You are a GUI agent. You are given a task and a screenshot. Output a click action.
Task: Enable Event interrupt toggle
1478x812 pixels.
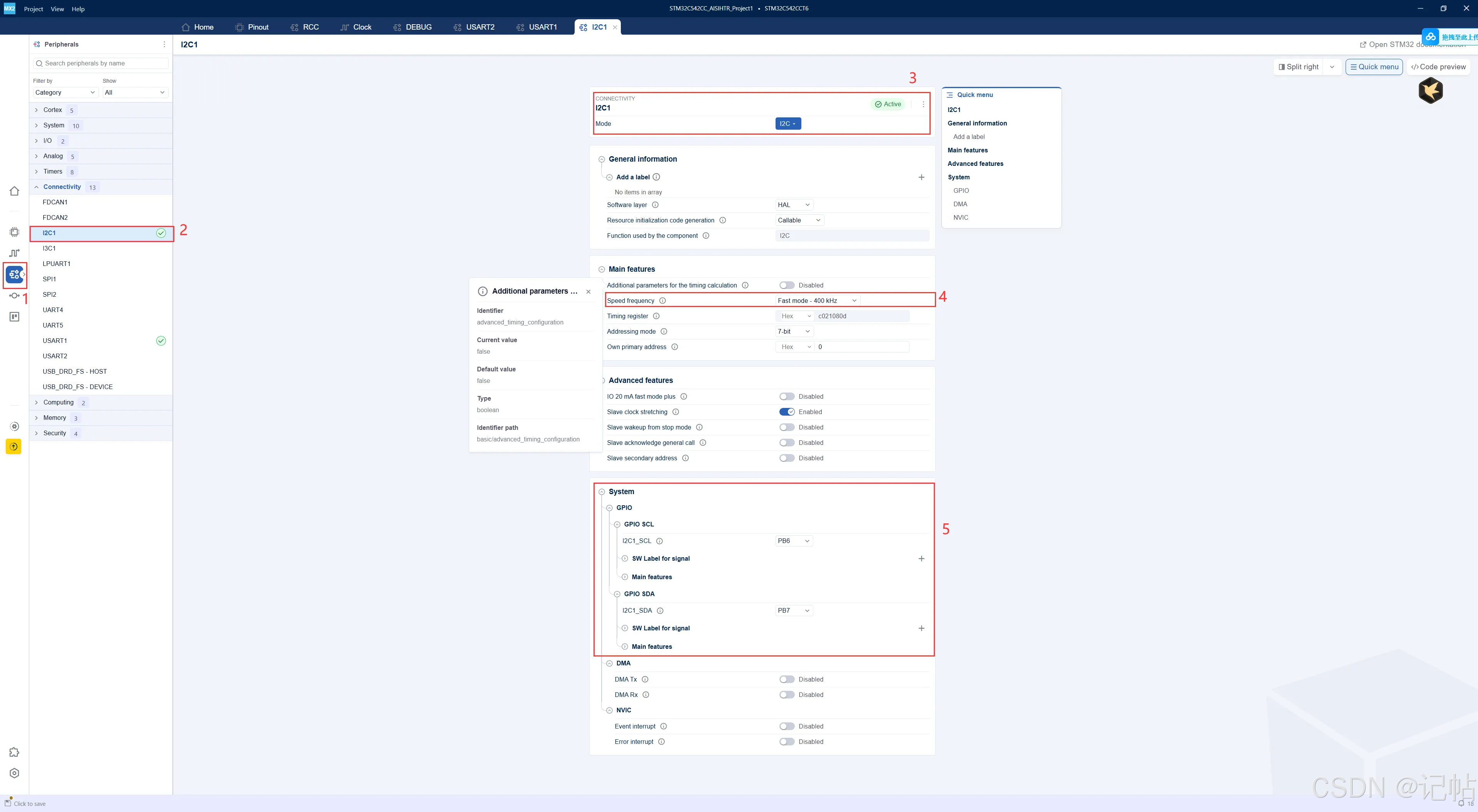[787, 727]
